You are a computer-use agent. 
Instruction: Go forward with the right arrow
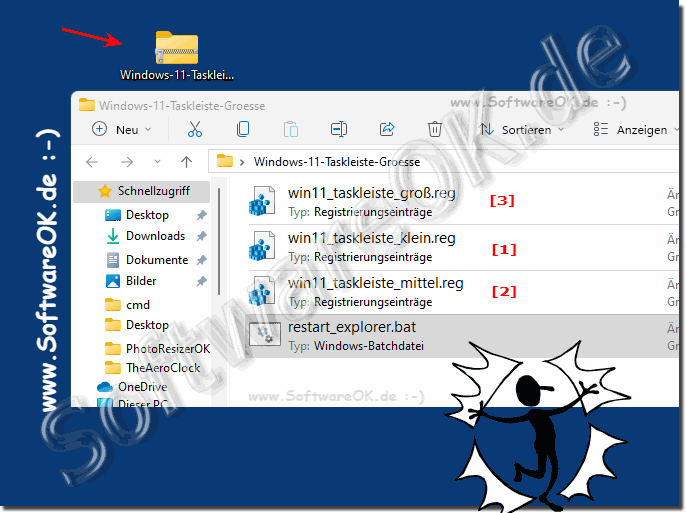coord(127,162)
